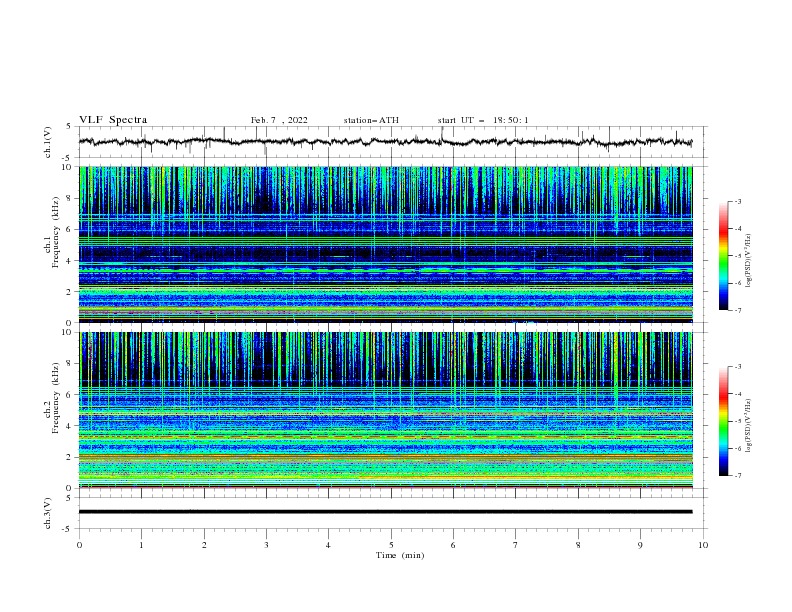Click inside the ch.2 spectrogram panel
Screen dimensions: 792x612
(385, 410)
